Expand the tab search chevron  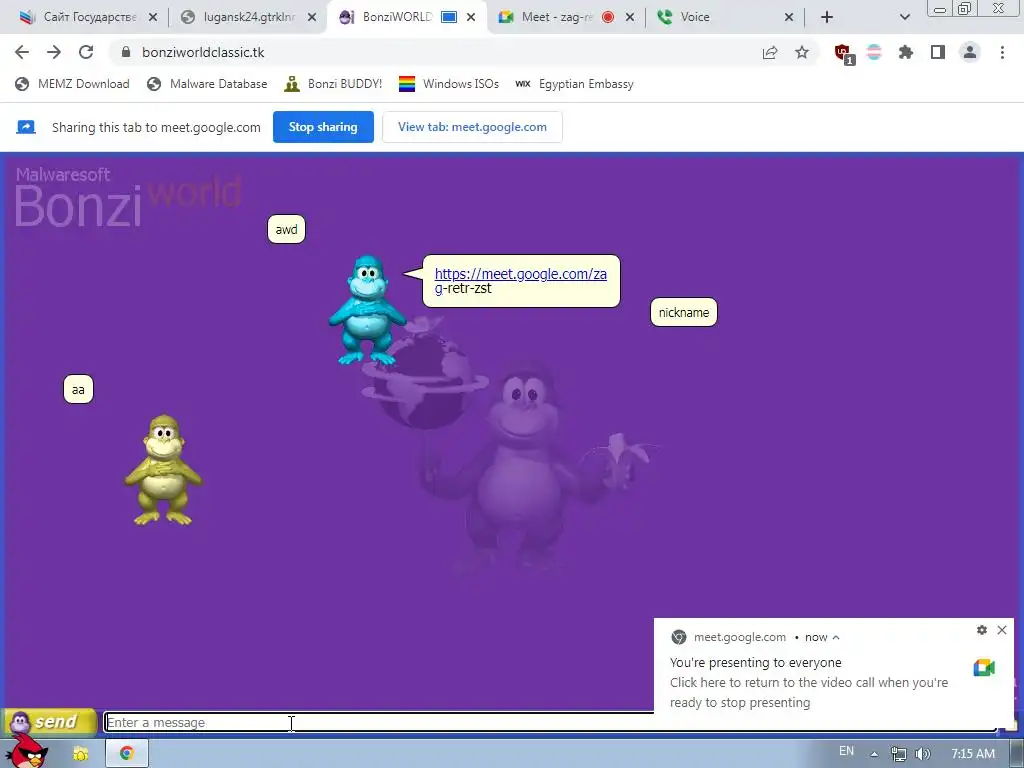(x=904, y=17)
